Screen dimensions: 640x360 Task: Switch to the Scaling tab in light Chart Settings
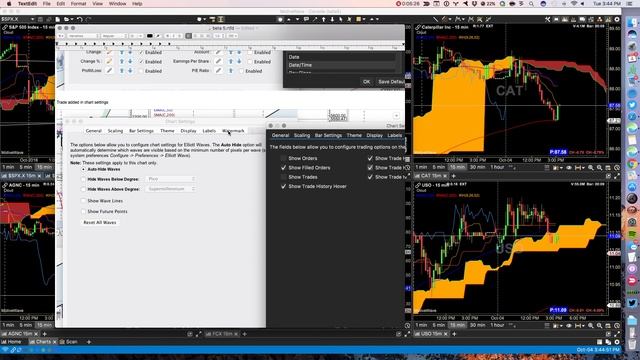115,131
